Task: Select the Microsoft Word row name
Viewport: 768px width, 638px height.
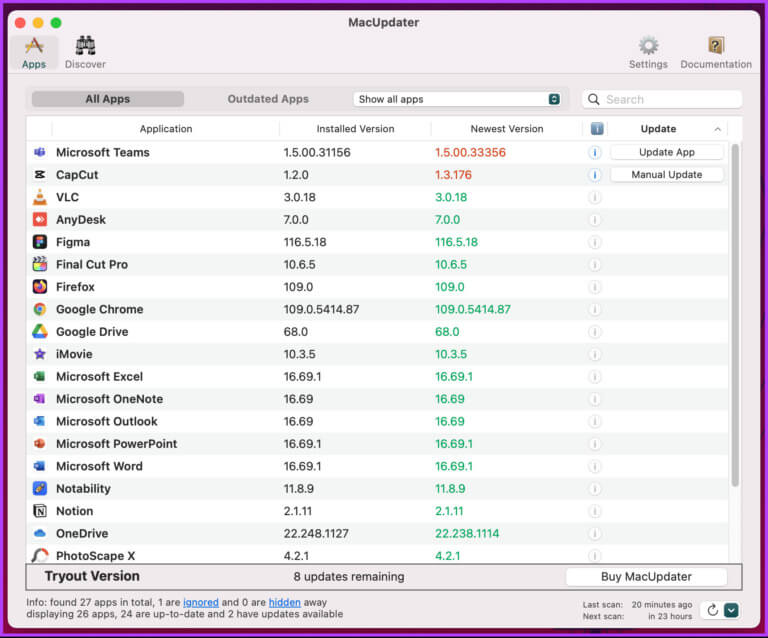Action: tap(99, 466)
